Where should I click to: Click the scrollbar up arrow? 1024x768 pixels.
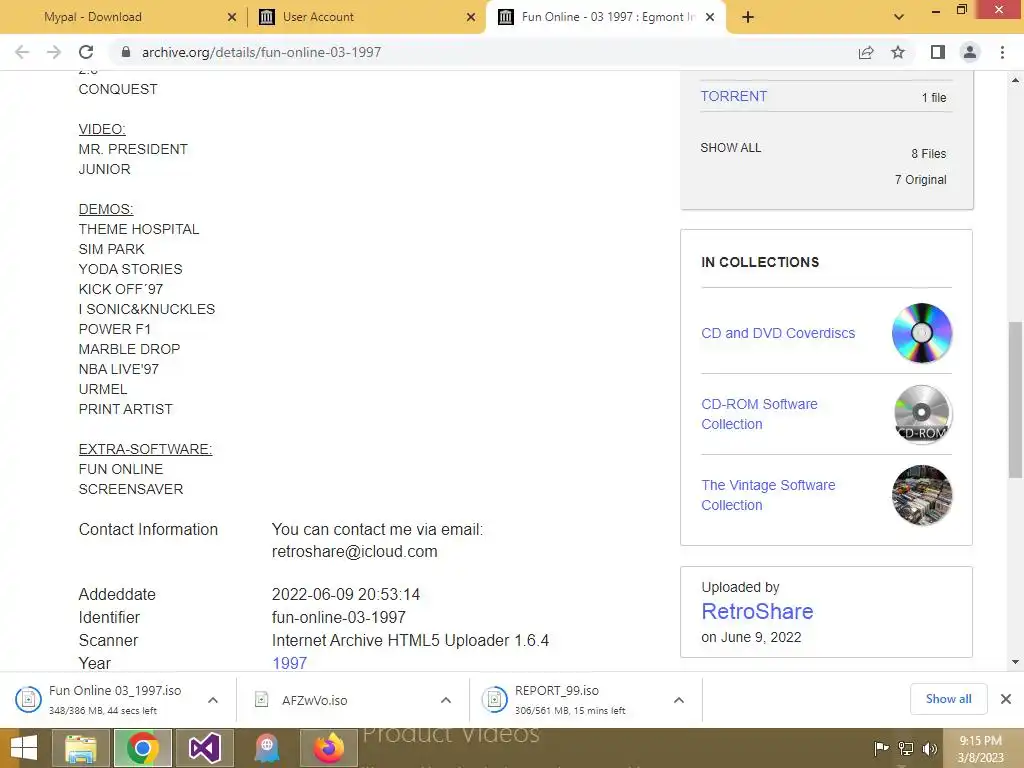pos(1015,80)
